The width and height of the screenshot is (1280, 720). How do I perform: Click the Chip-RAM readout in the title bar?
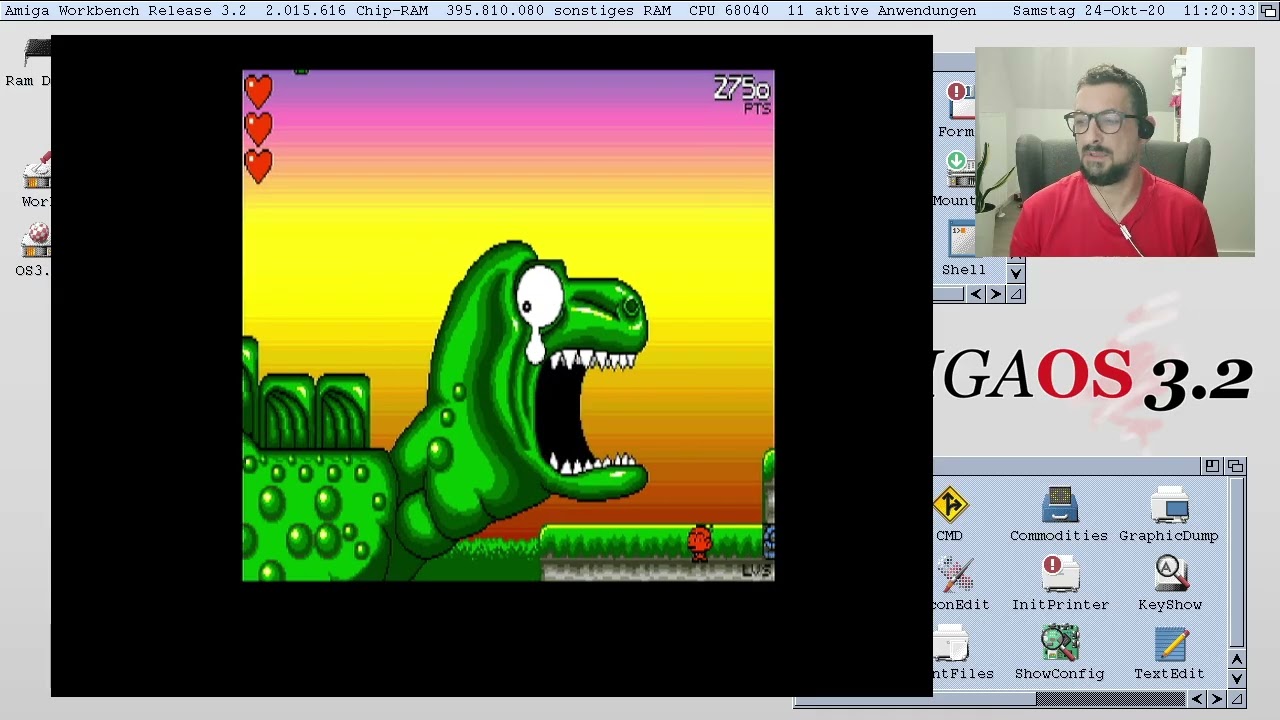(x=346, y=11)
